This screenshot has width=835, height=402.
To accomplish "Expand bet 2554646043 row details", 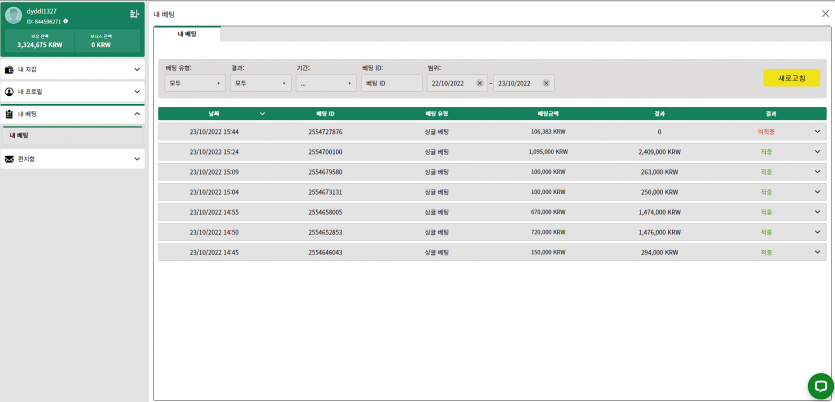I will [x=817, y=252].
